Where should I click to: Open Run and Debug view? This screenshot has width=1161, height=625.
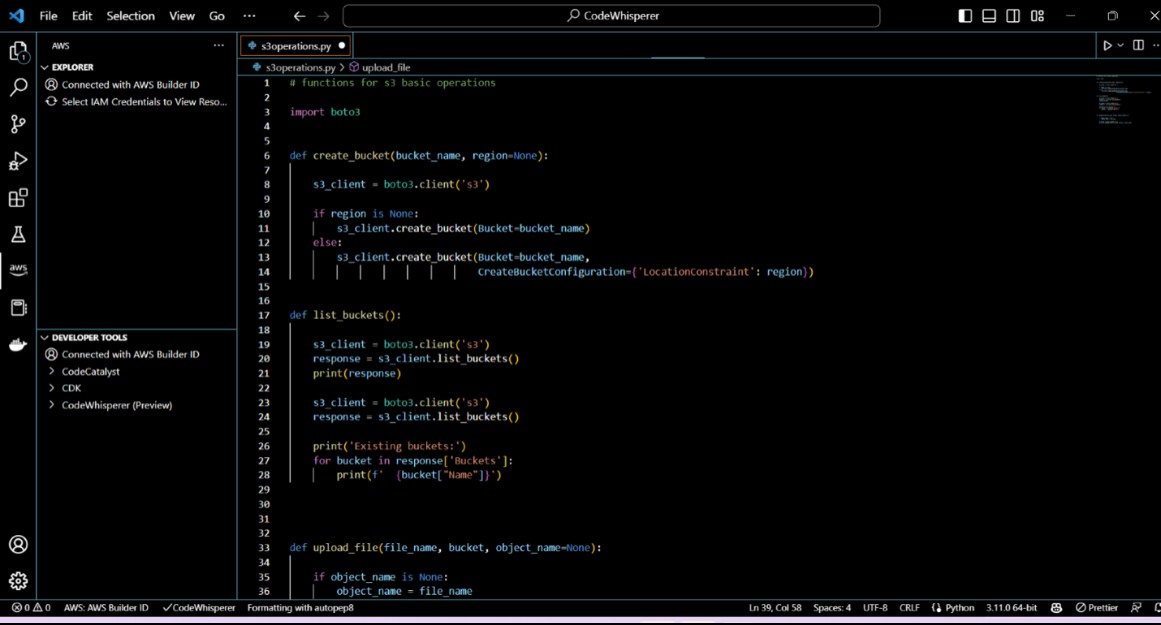pyautogui.click(x=18, y=161)
